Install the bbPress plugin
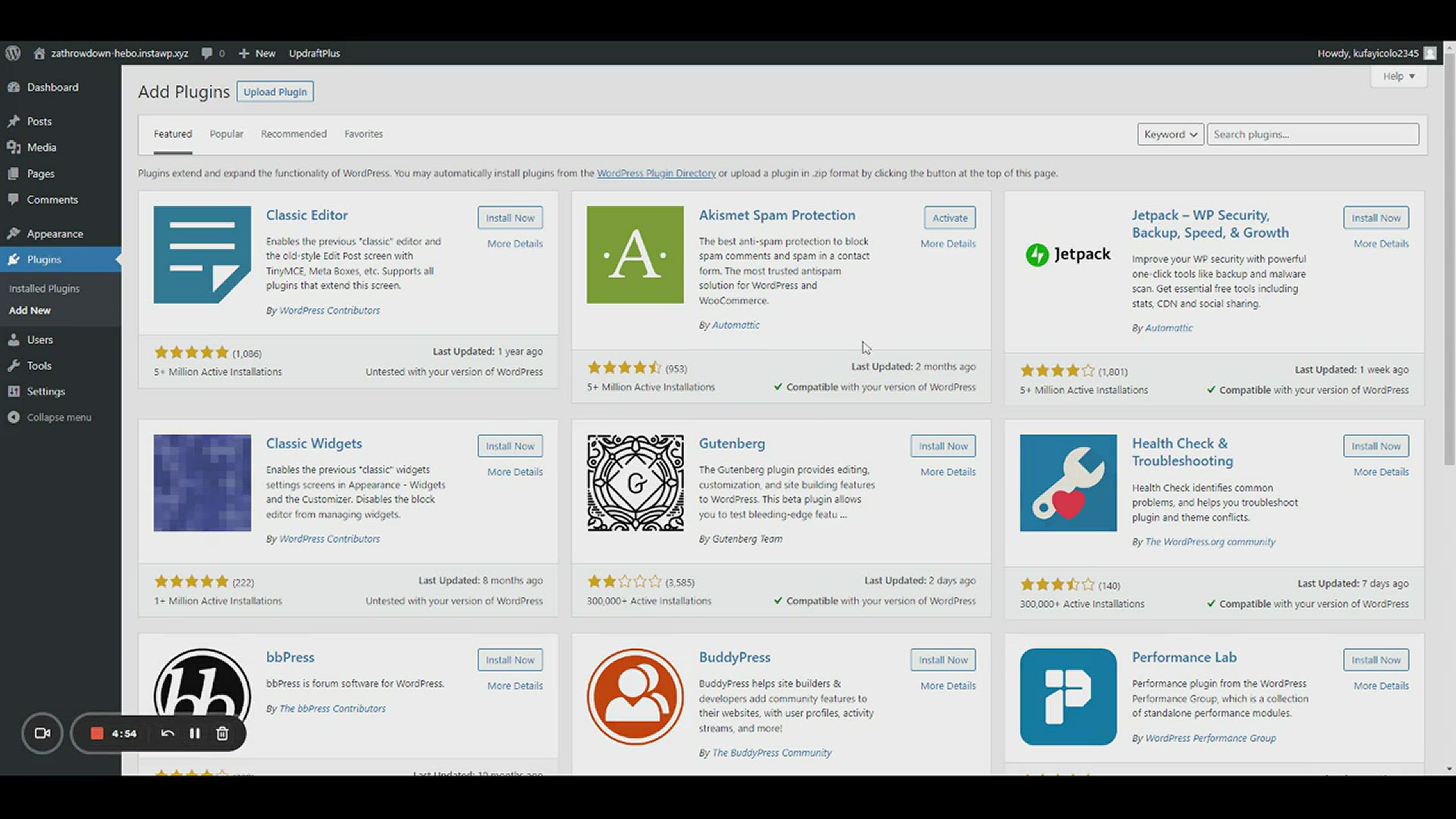The width and height of the screenshot is (1456, 819). [510, 660]
